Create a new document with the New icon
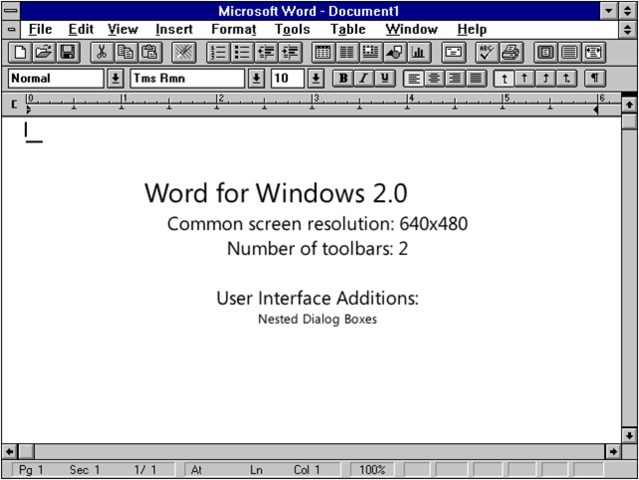The width and height of the screenshot is (639, 480). click(20, 53)
